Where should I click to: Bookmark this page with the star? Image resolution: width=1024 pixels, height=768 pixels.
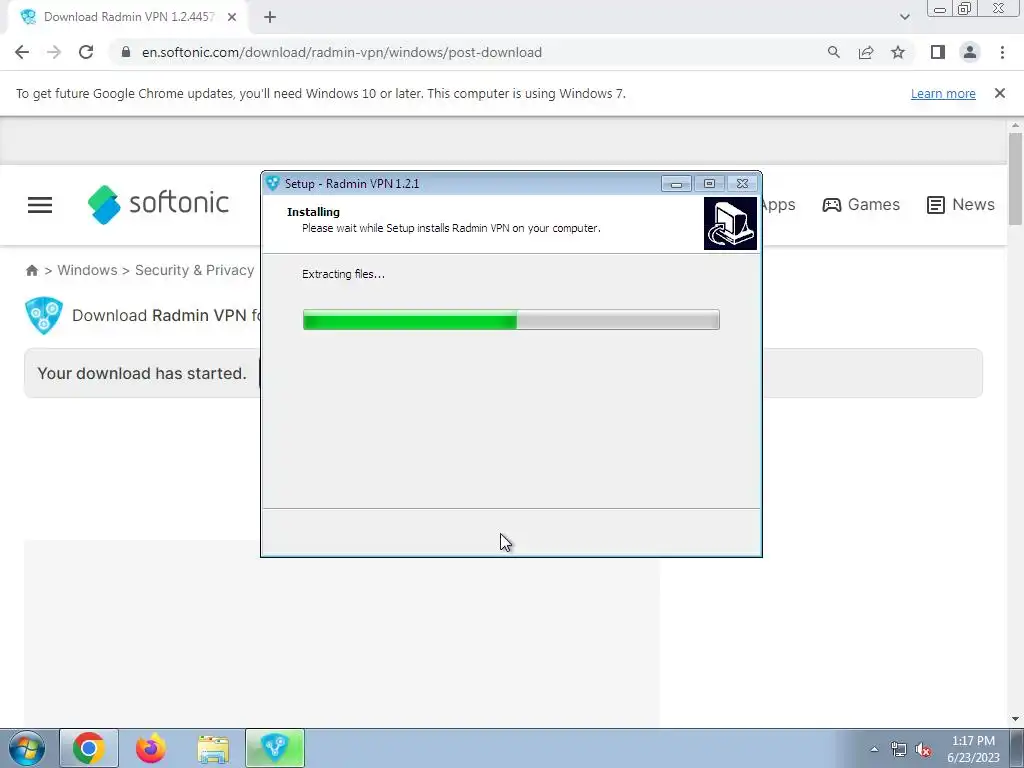click(898, 52)
